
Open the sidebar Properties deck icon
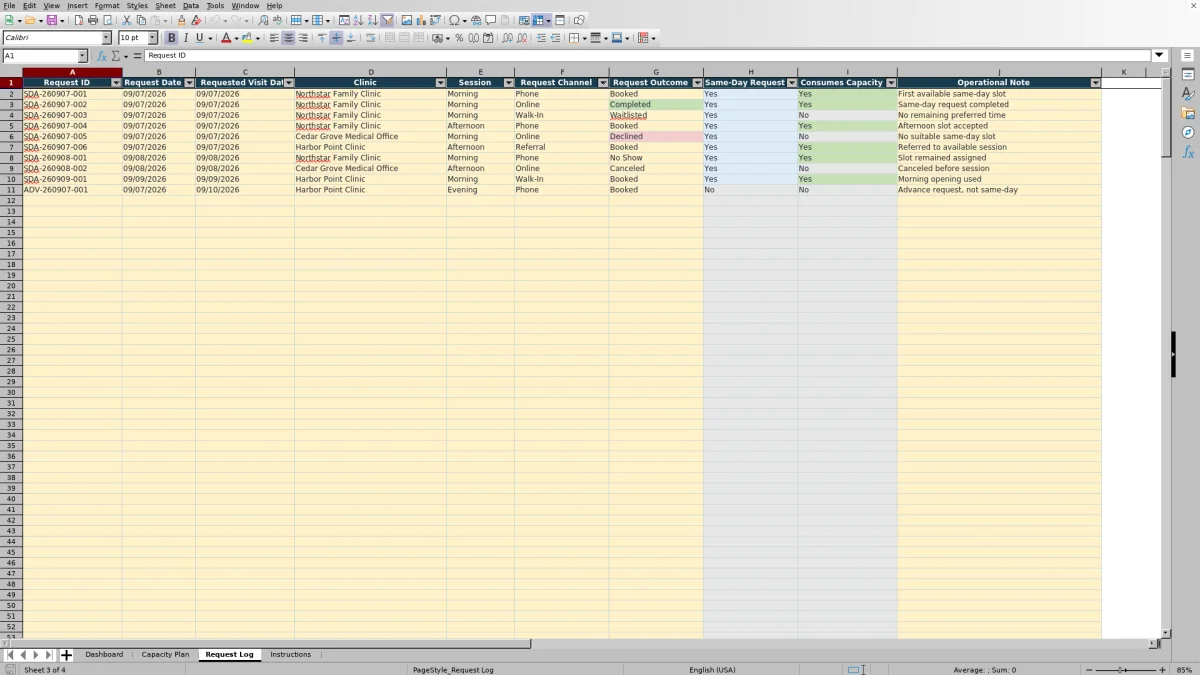click(x=1188, y=75)
